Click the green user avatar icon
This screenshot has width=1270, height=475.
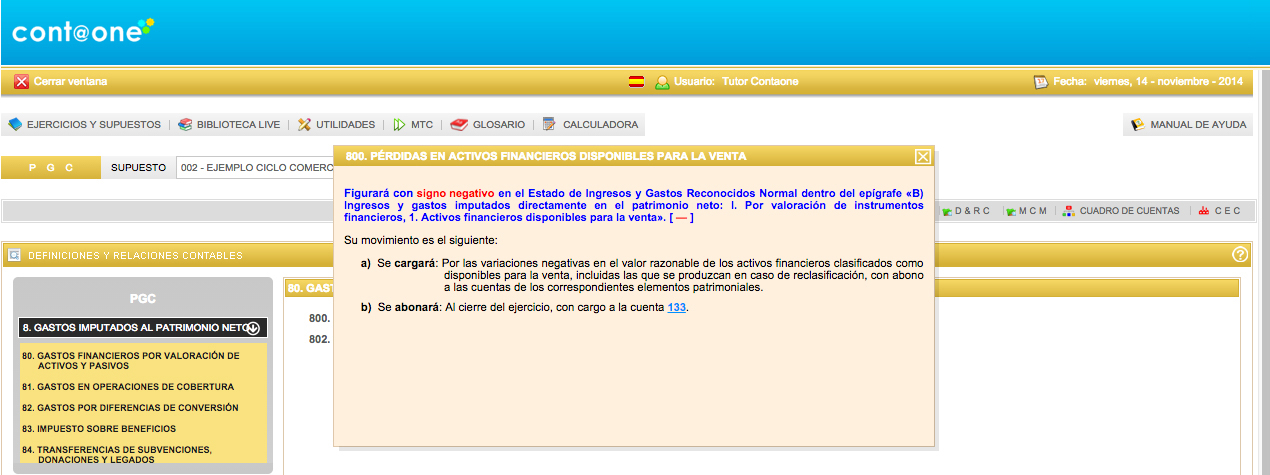pyautogui.click(x=662, y=82)
